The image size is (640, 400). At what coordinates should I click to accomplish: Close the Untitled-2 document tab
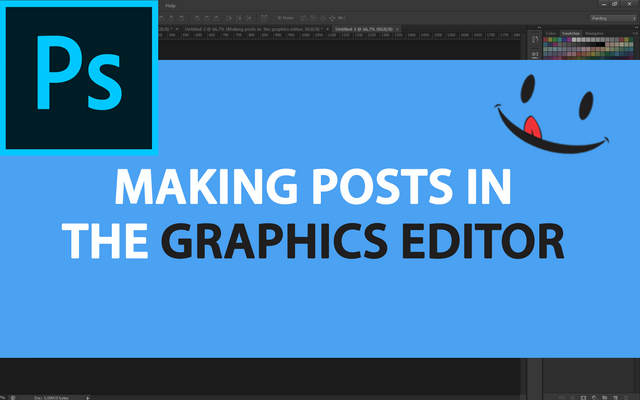pos(327,29)
